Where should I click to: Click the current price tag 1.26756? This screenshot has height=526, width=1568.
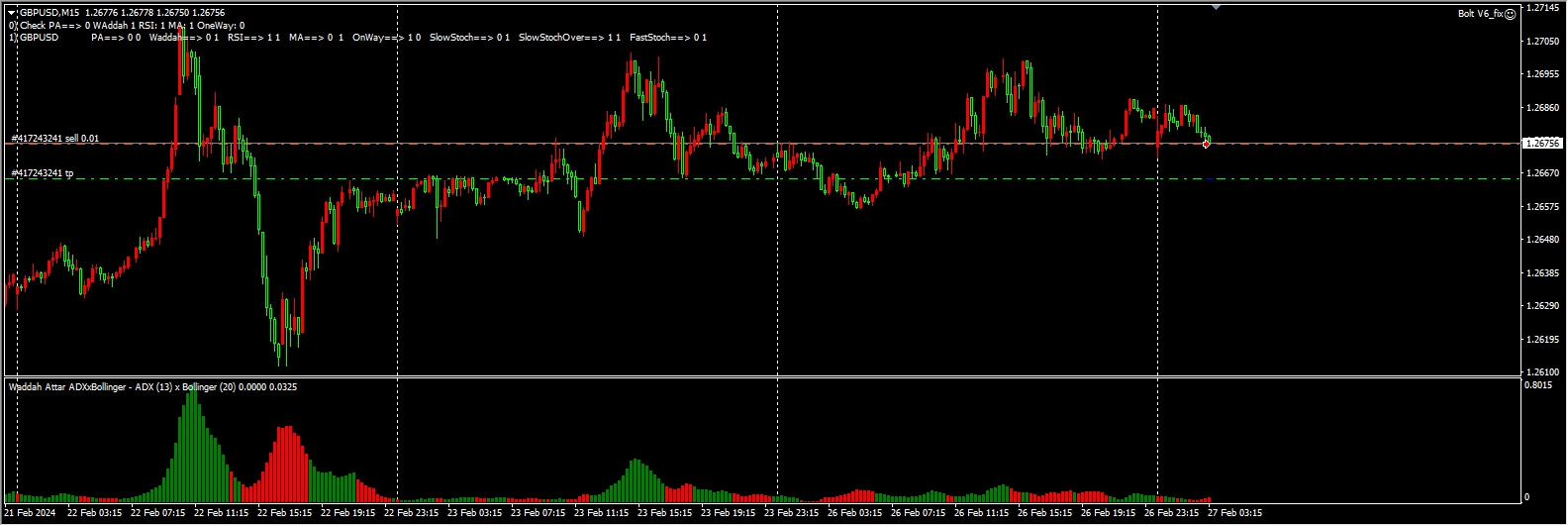1543,143
